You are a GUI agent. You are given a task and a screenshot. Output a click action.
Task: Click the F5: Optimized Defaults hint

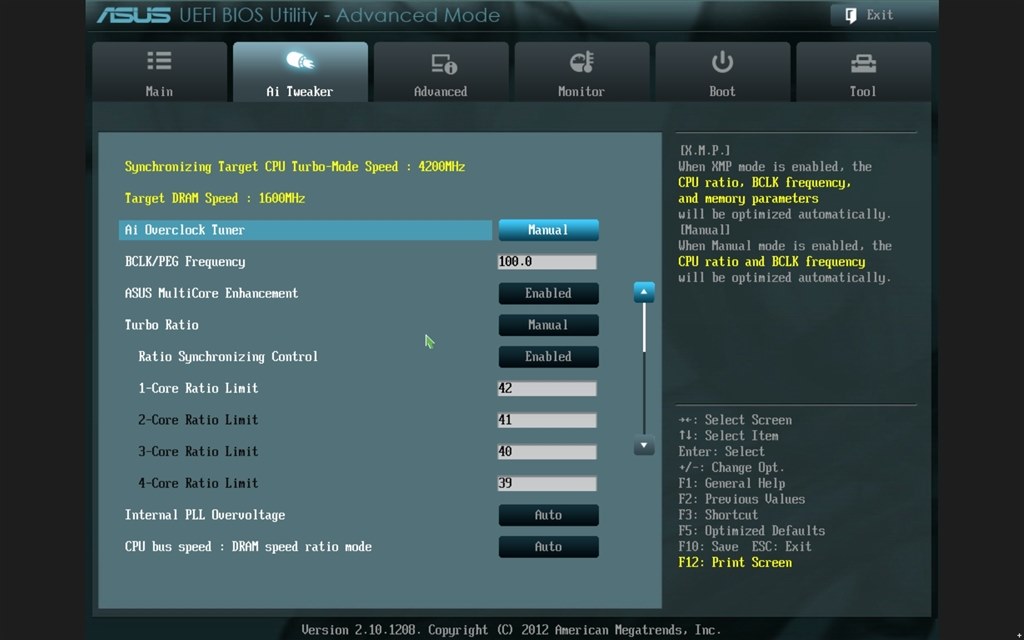(751, 531)
